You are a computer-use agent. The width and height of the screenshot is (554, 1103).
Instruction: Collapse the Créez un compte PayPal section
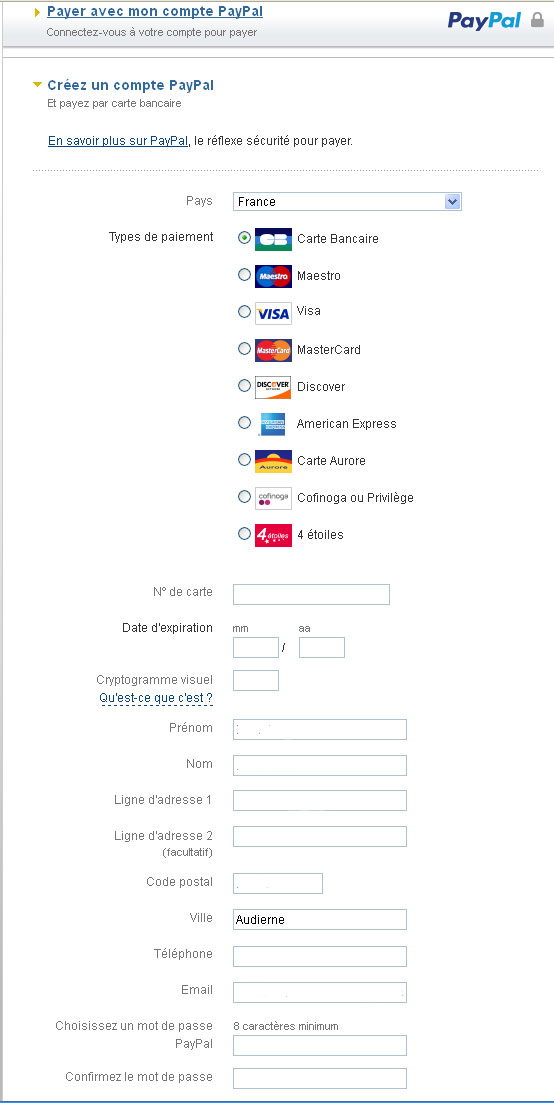(x=130, y=85)
